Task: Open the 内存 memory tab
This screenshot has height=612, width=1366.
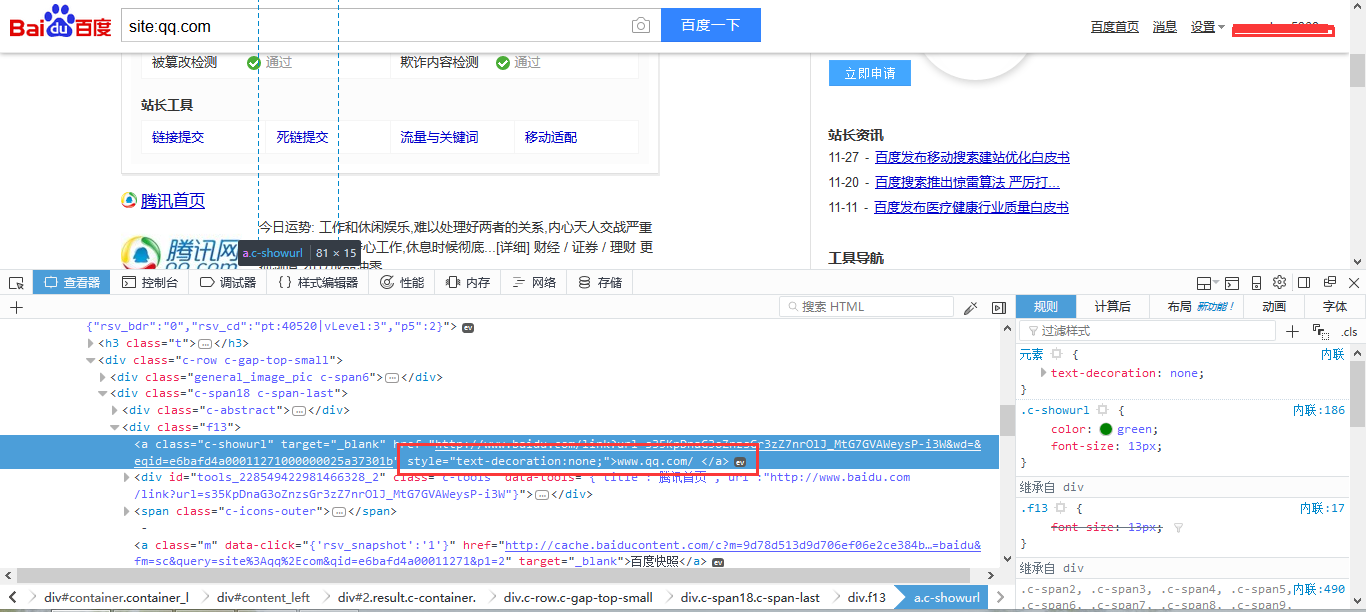Action: click(x=468, y=283)
